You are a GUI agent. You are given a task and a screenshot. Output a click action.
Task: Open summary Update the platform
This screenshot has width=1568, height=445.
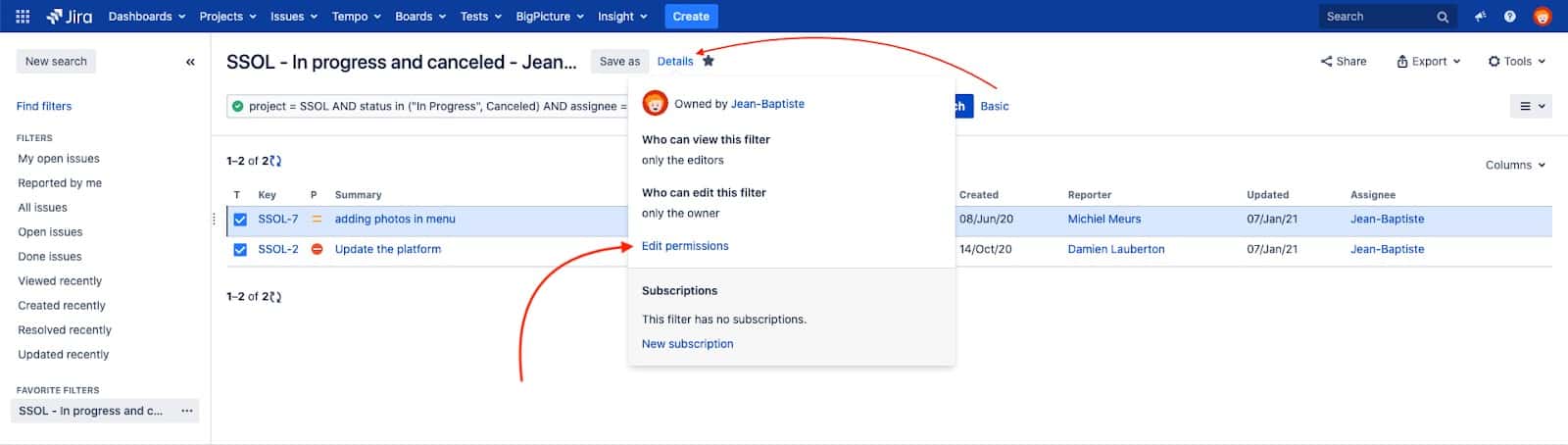click(388, 249)
